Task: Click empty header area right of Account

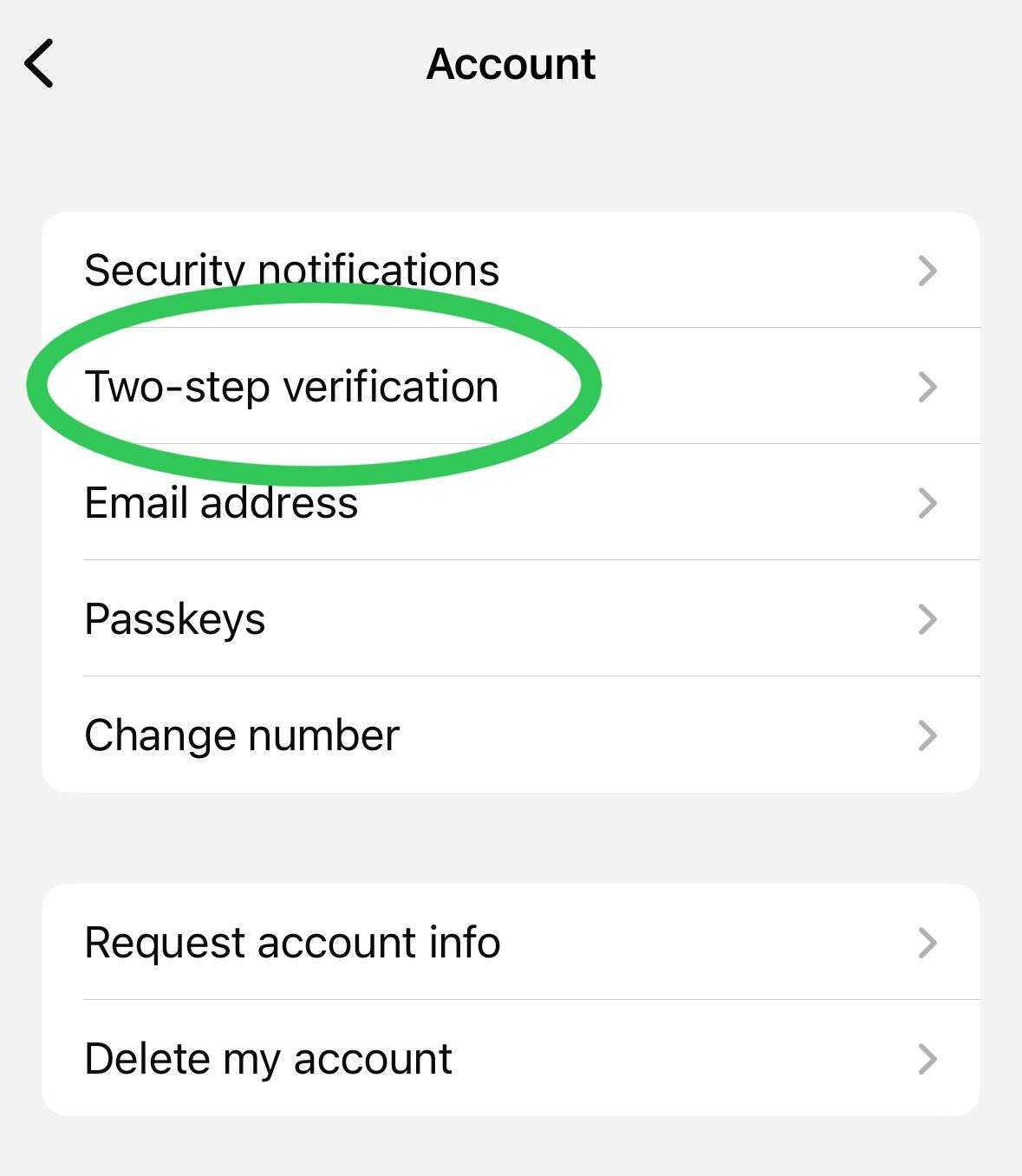Action: pyautogui.click(x=806, y=64)
